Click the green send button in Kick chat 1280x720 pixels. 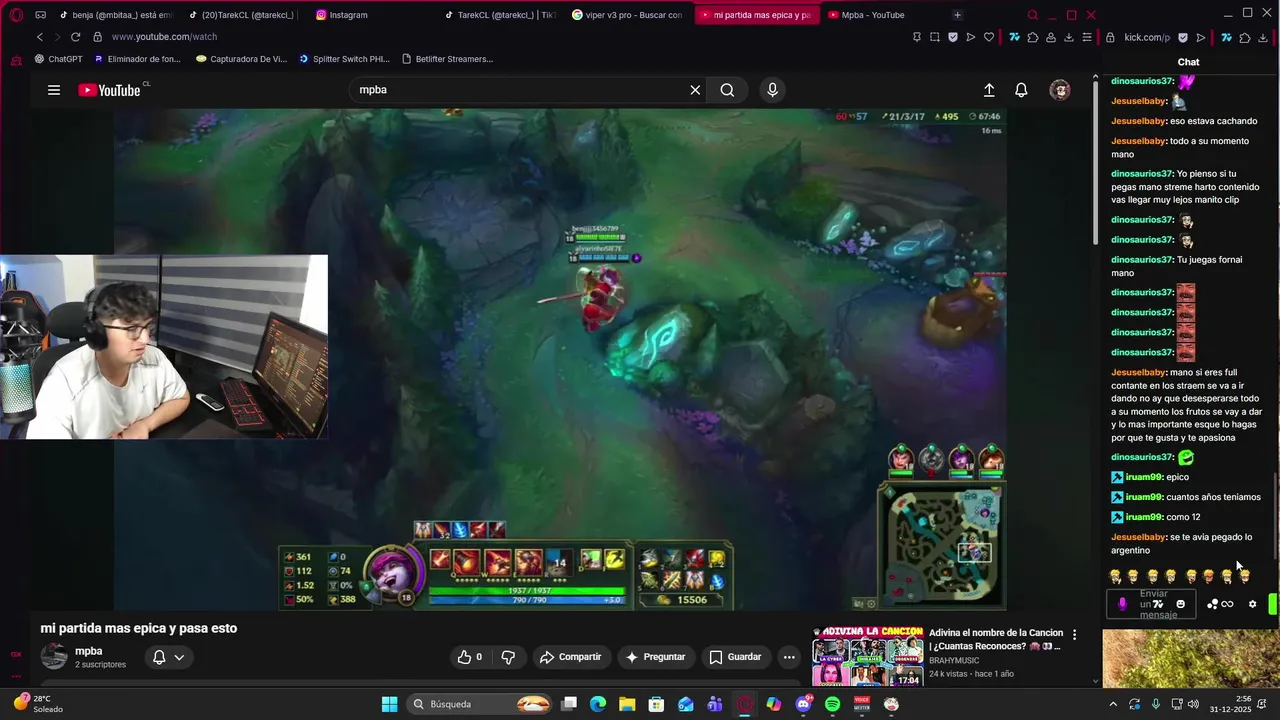(x=1273, y=604)
